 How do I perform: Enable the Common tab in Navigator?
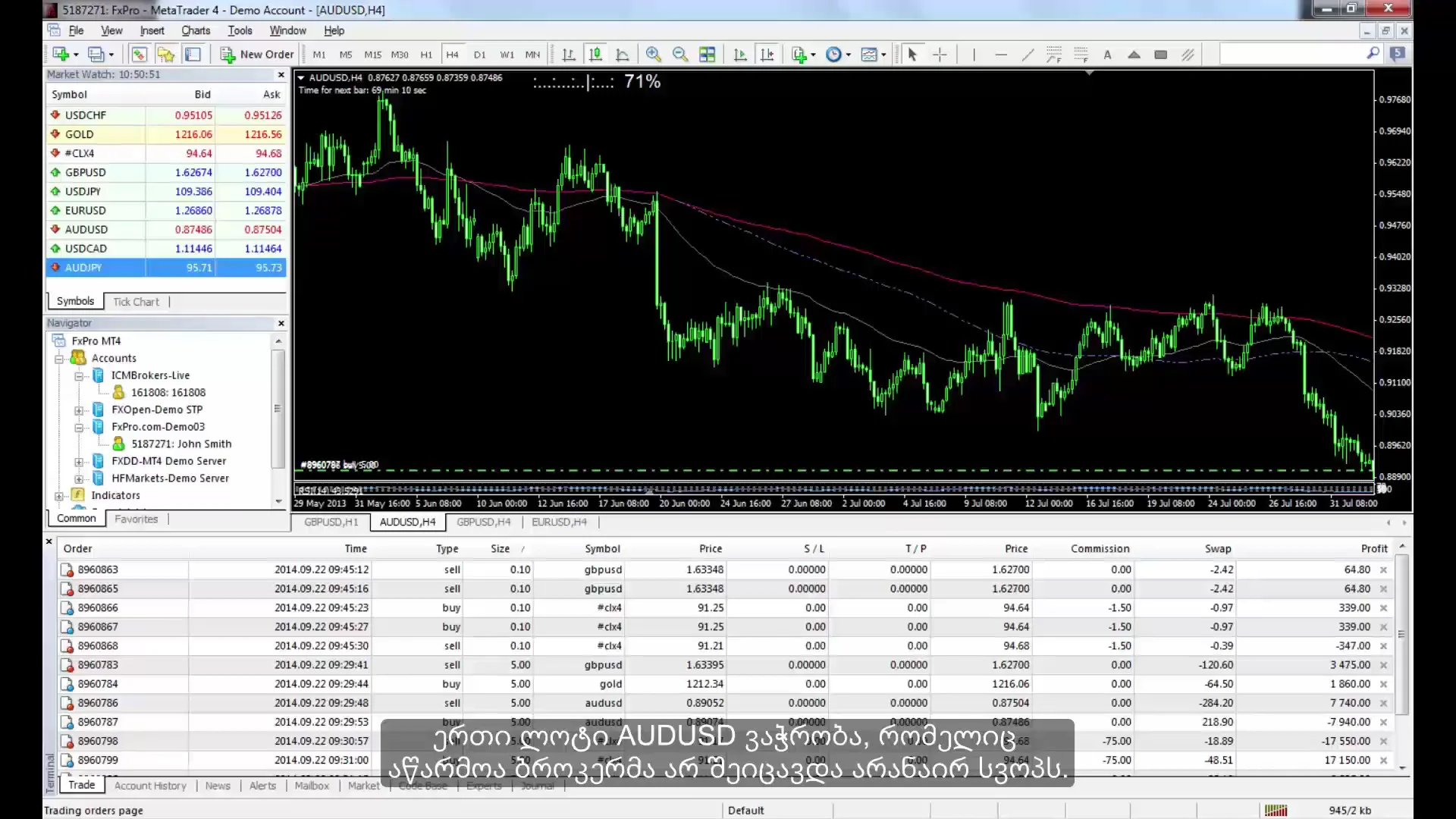click(76, 518)
